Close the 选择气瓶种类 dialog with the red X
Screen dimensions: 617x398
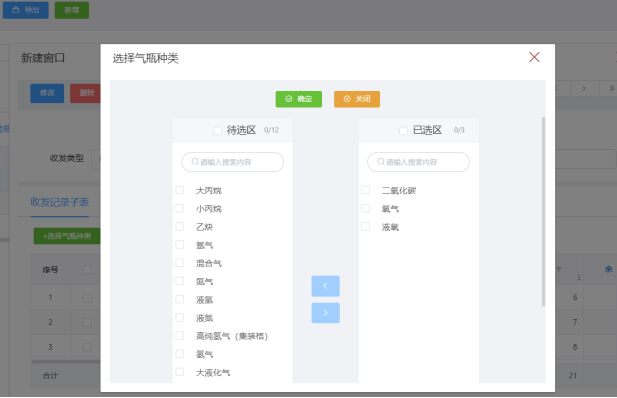(x=534, y=57)
